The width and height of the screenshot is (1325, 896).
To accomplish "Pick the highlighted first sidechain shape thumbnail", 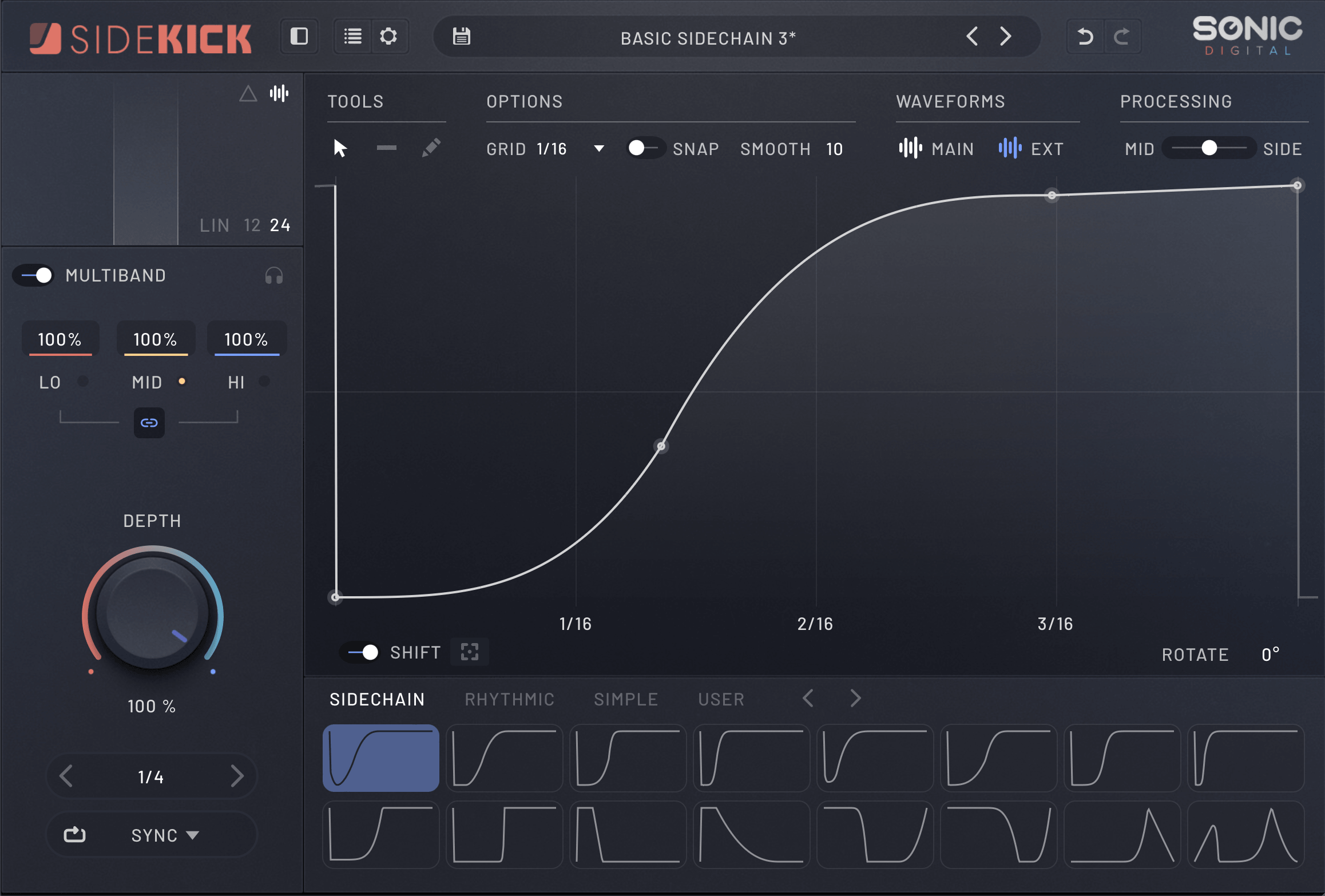I will [x=381, y=758].
